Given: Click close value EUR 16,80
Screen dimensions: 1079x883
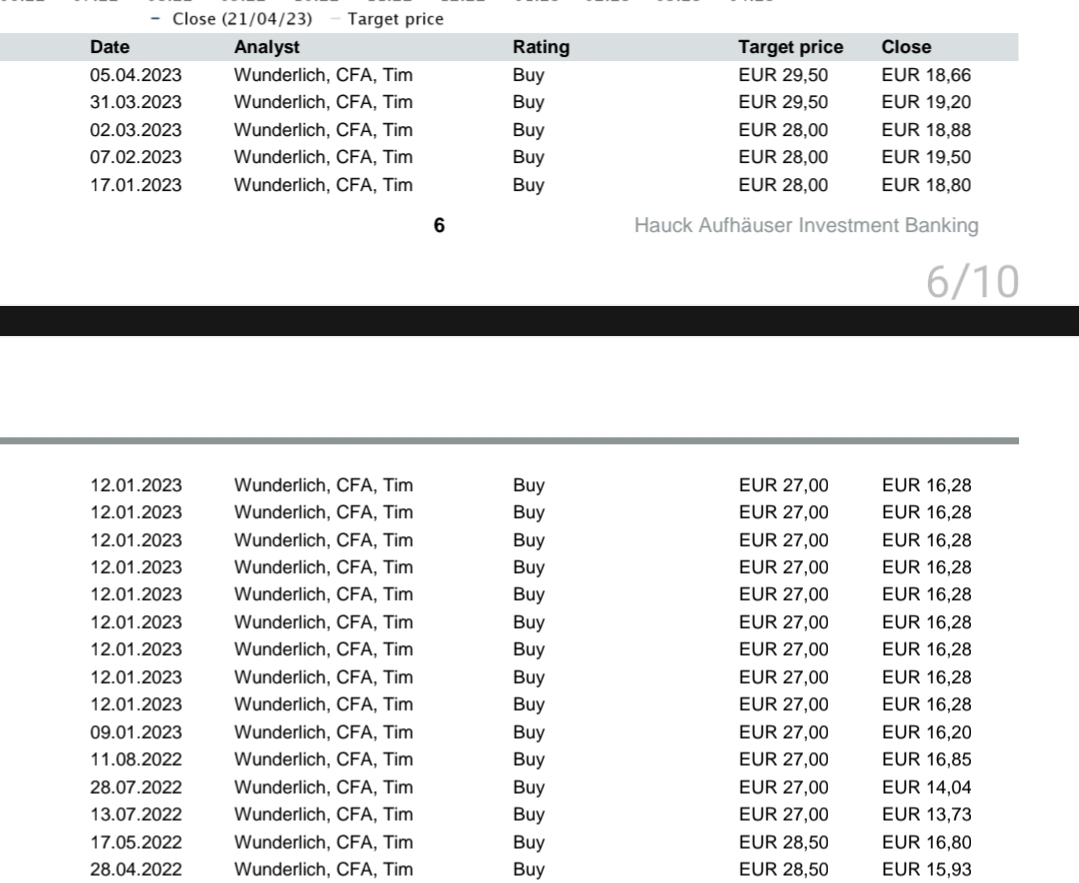Looking at the screenshot, I should coord(926,842).
